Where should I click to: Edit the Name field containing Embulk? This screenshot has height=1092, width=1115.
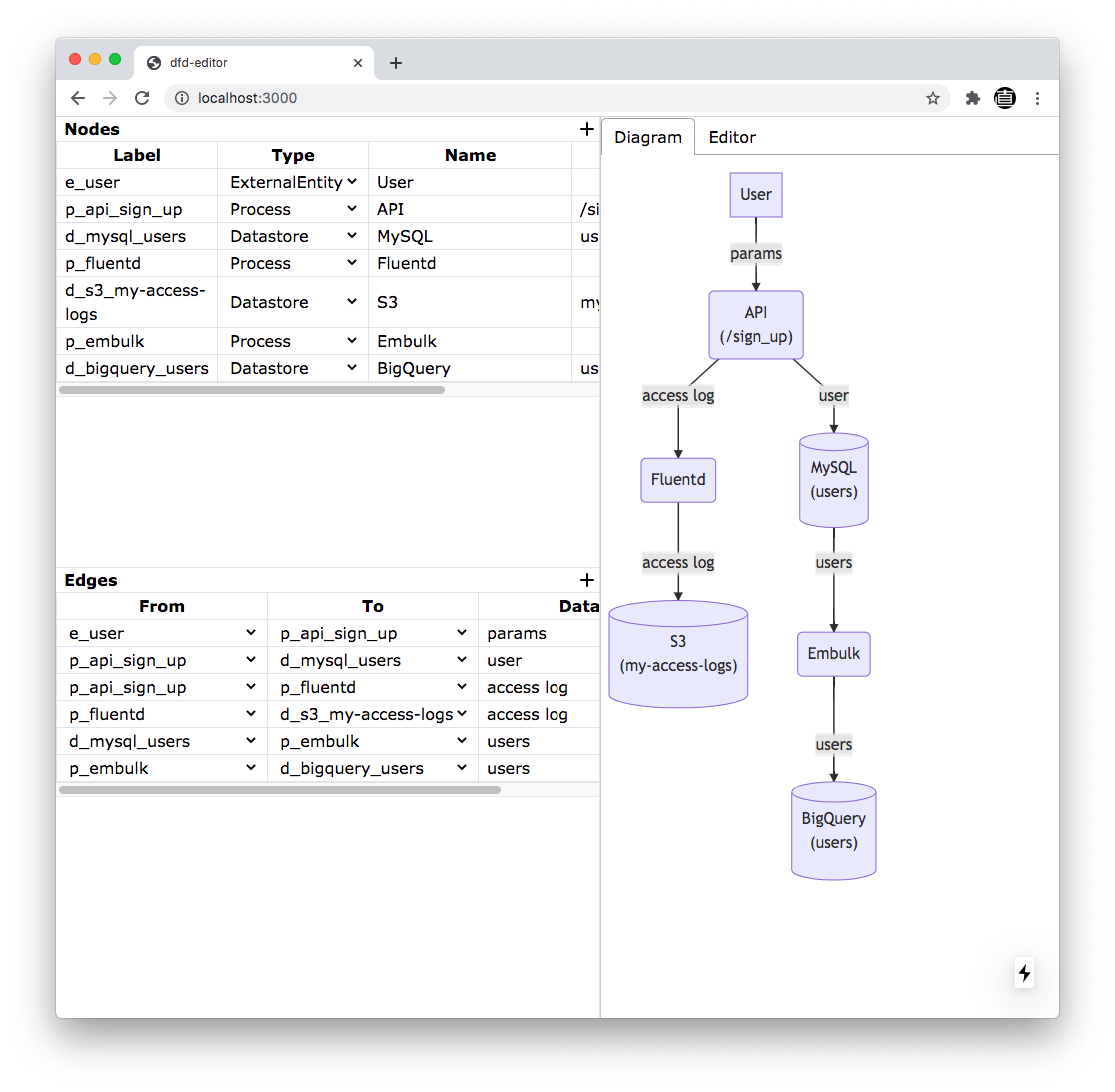pyautogui.click(x=470, y=341)
